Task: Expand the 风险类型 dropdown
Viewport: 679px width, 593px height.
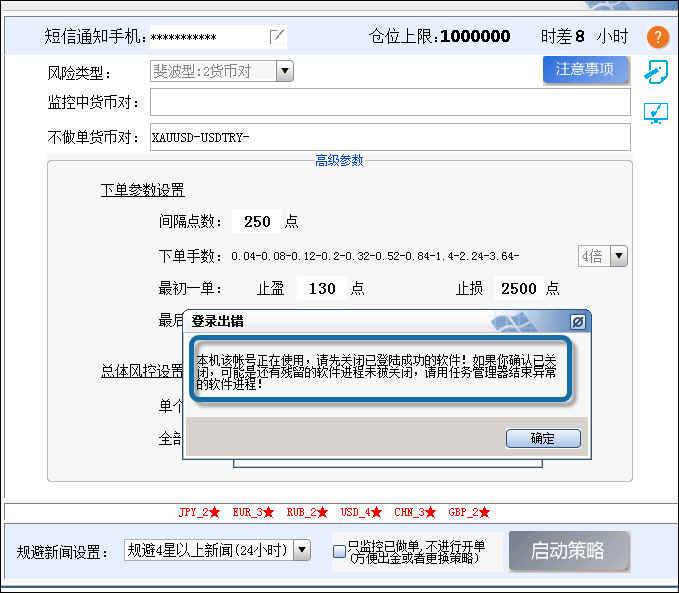Action: (x=284, y=71)
